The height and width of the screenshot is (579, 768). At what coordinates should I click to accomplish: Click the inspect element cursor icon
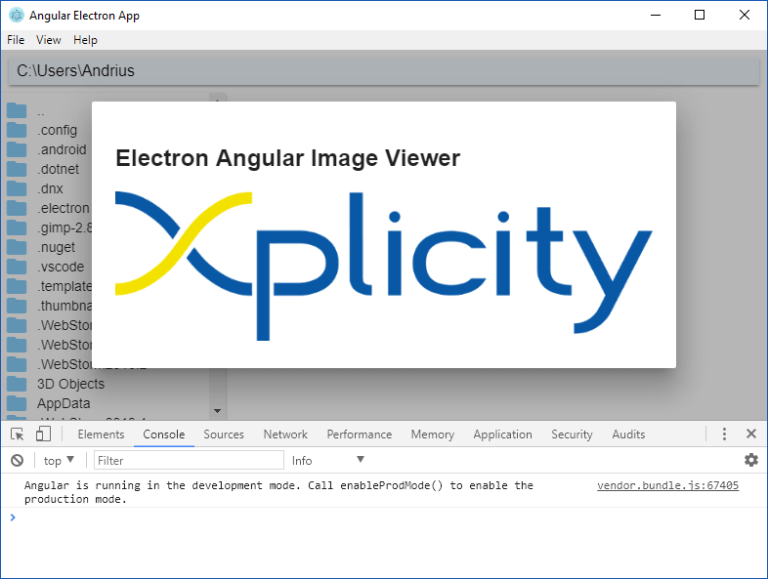tap(17, 434)
